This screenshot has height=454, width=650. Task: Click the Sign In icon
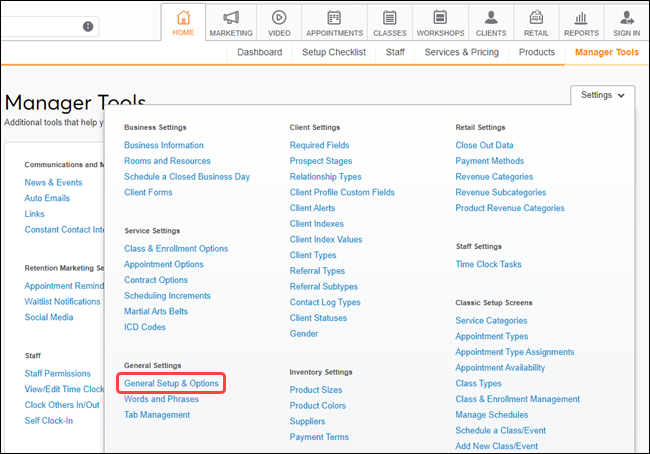pyautogui.click(x=627, y=18)
